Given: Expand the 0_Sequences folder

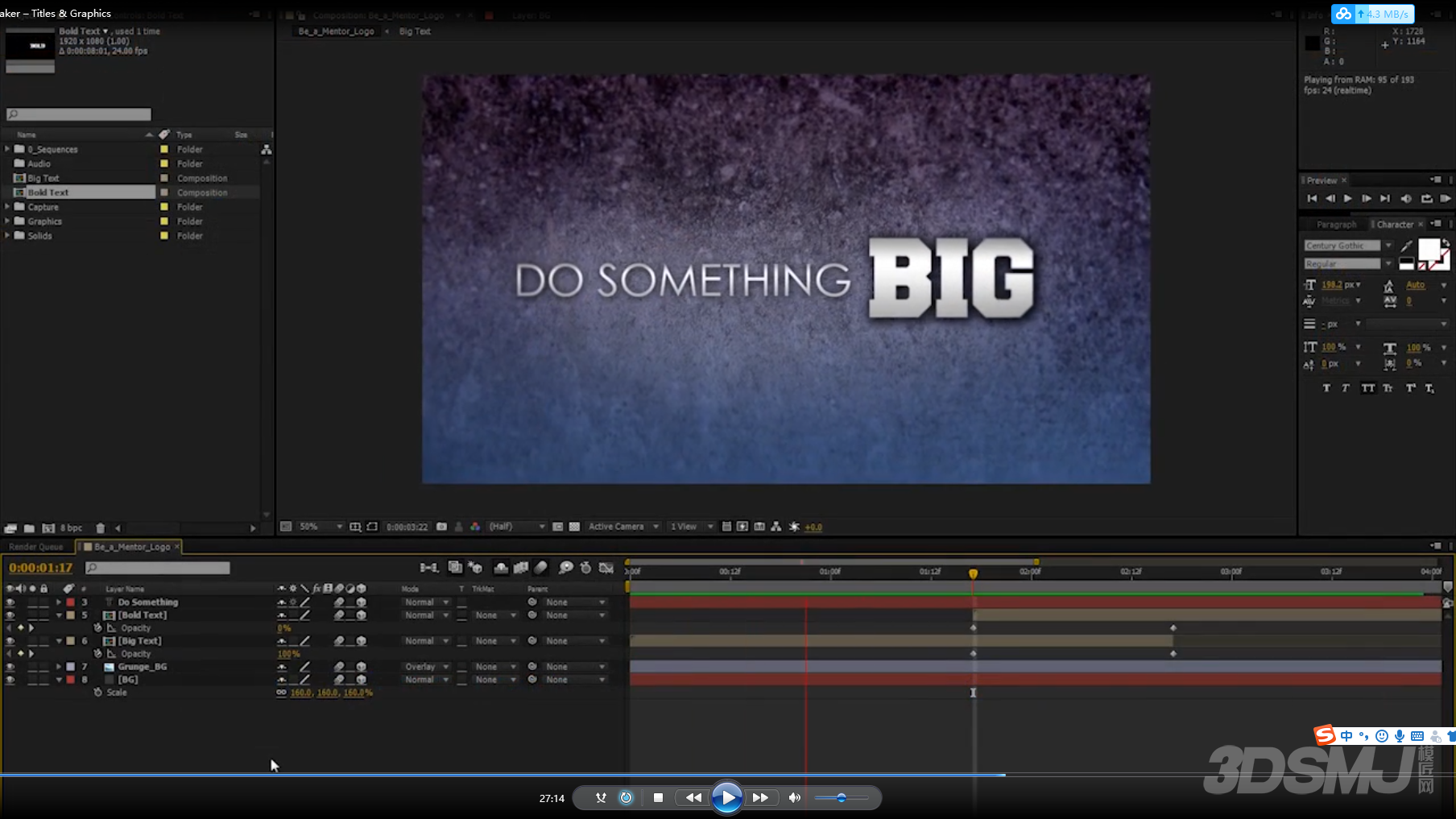Looking at the screenshot, I should (7, 149).
